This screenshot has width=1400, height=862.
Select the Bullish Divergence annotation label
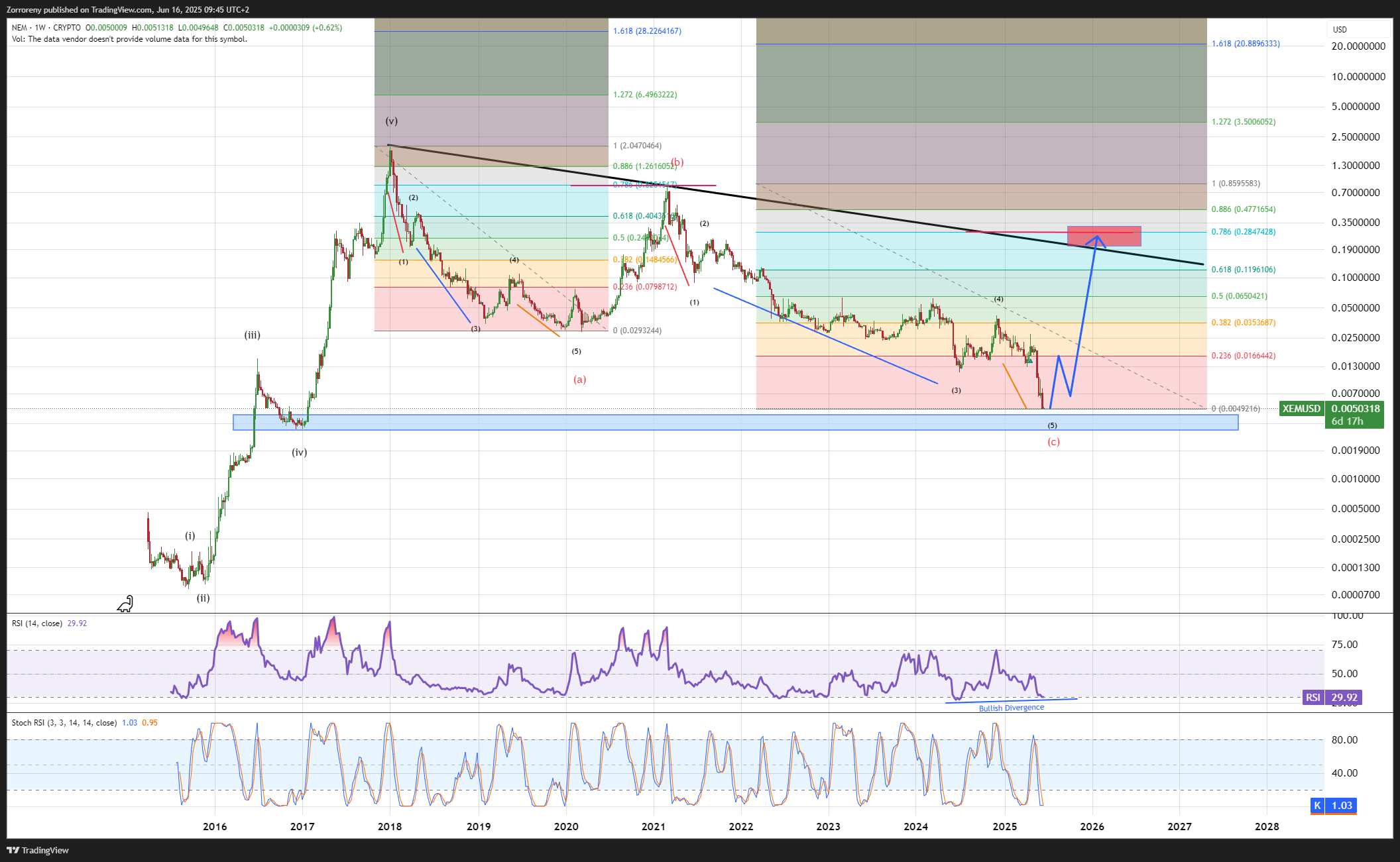(1012, 708)
